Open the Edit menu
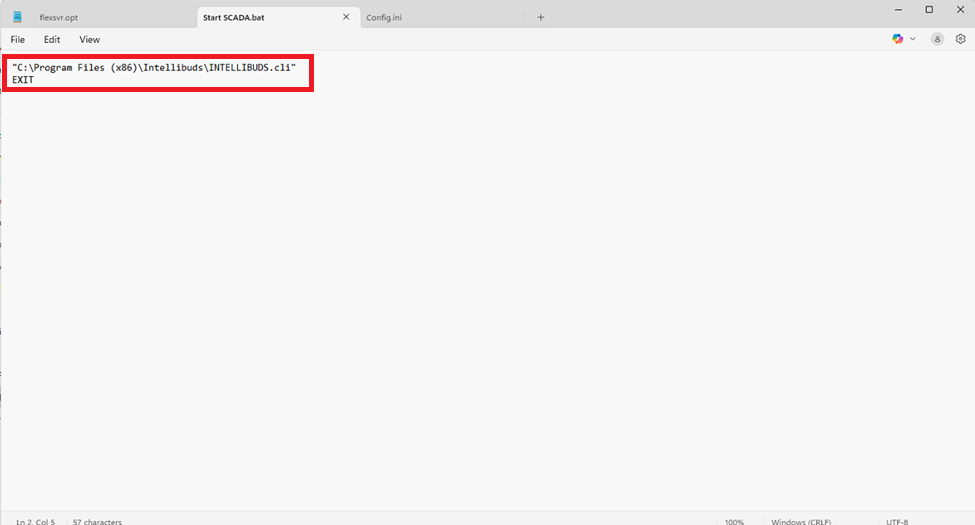This screenshot has width=975, height=525. pos(52,39)
